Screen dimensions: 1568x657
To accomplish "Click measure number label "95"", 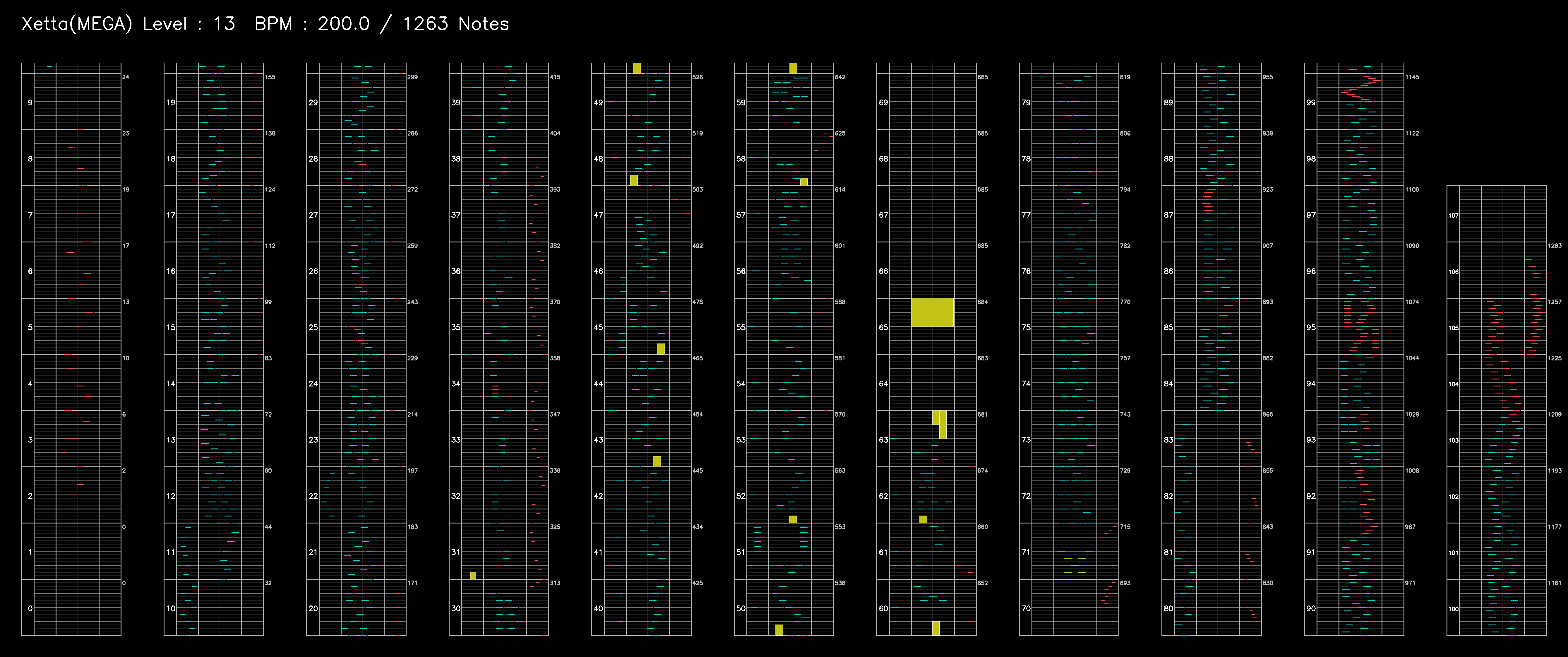I will (x=1311, y=327).
